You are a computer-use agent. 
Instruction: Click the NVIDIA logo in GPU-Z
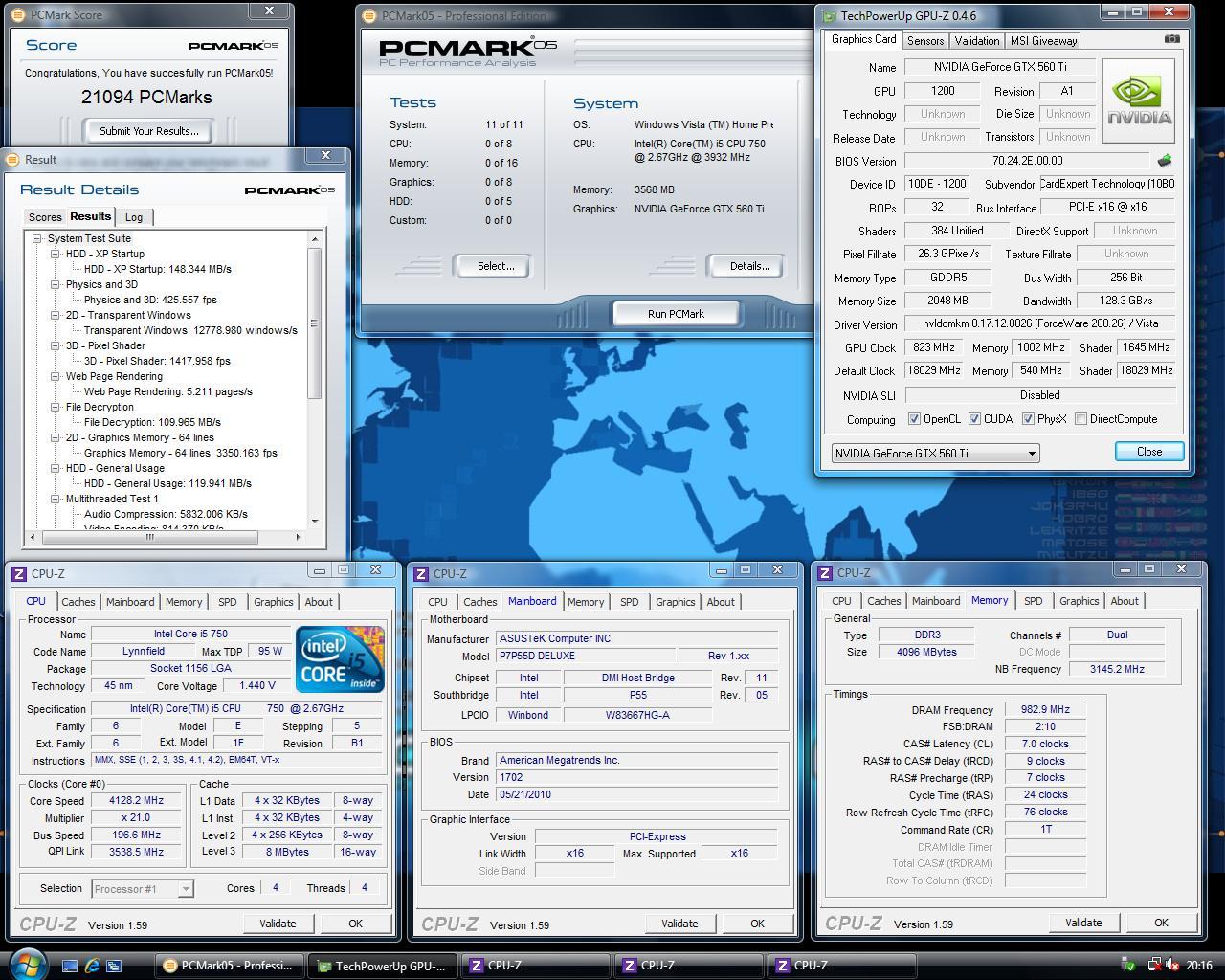[1139, 100]
